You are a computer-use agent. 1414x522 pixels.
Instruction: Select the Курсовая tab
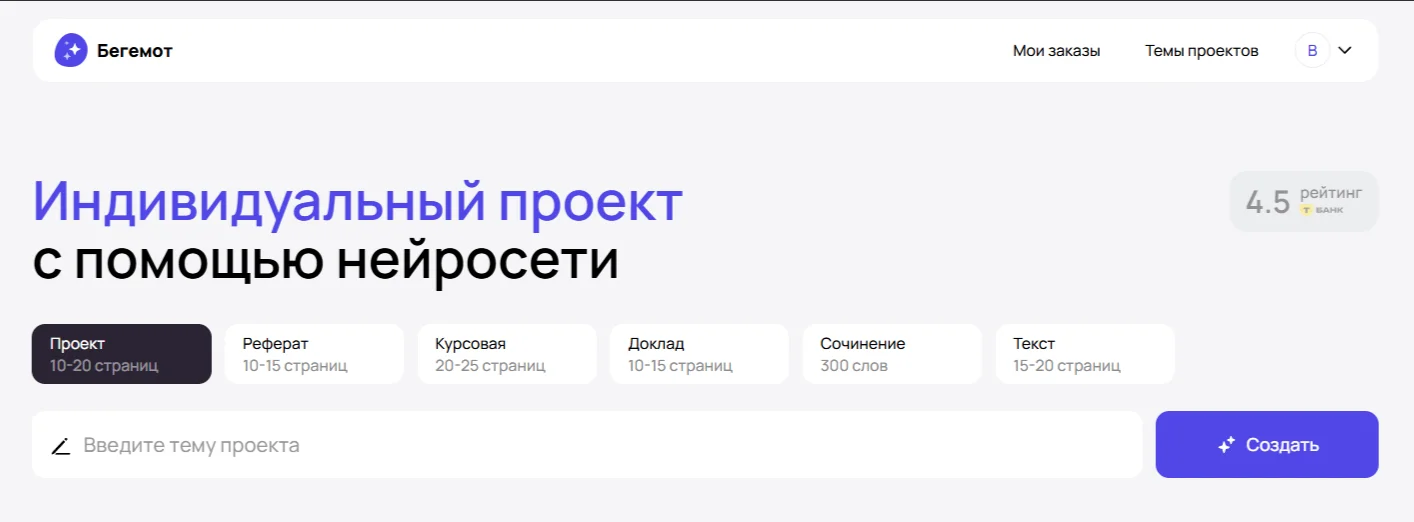[507, 354]
